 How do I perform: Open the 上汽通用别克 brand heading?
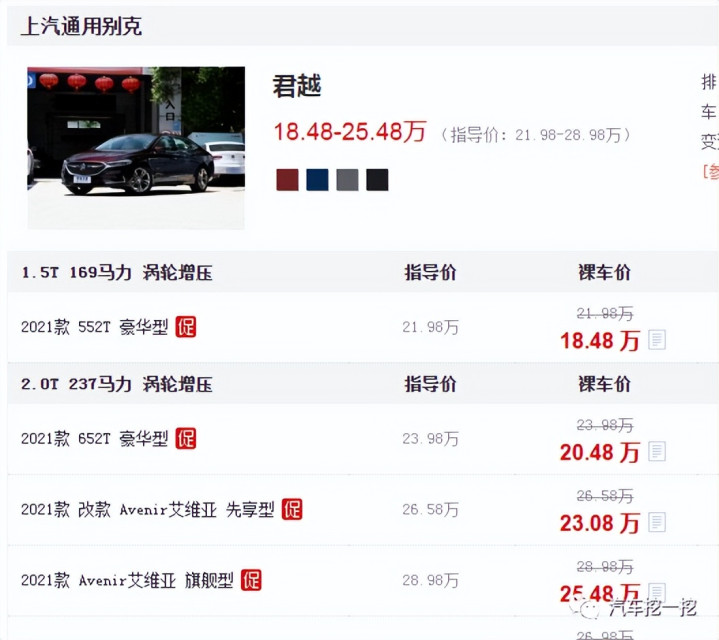[82, 26]
